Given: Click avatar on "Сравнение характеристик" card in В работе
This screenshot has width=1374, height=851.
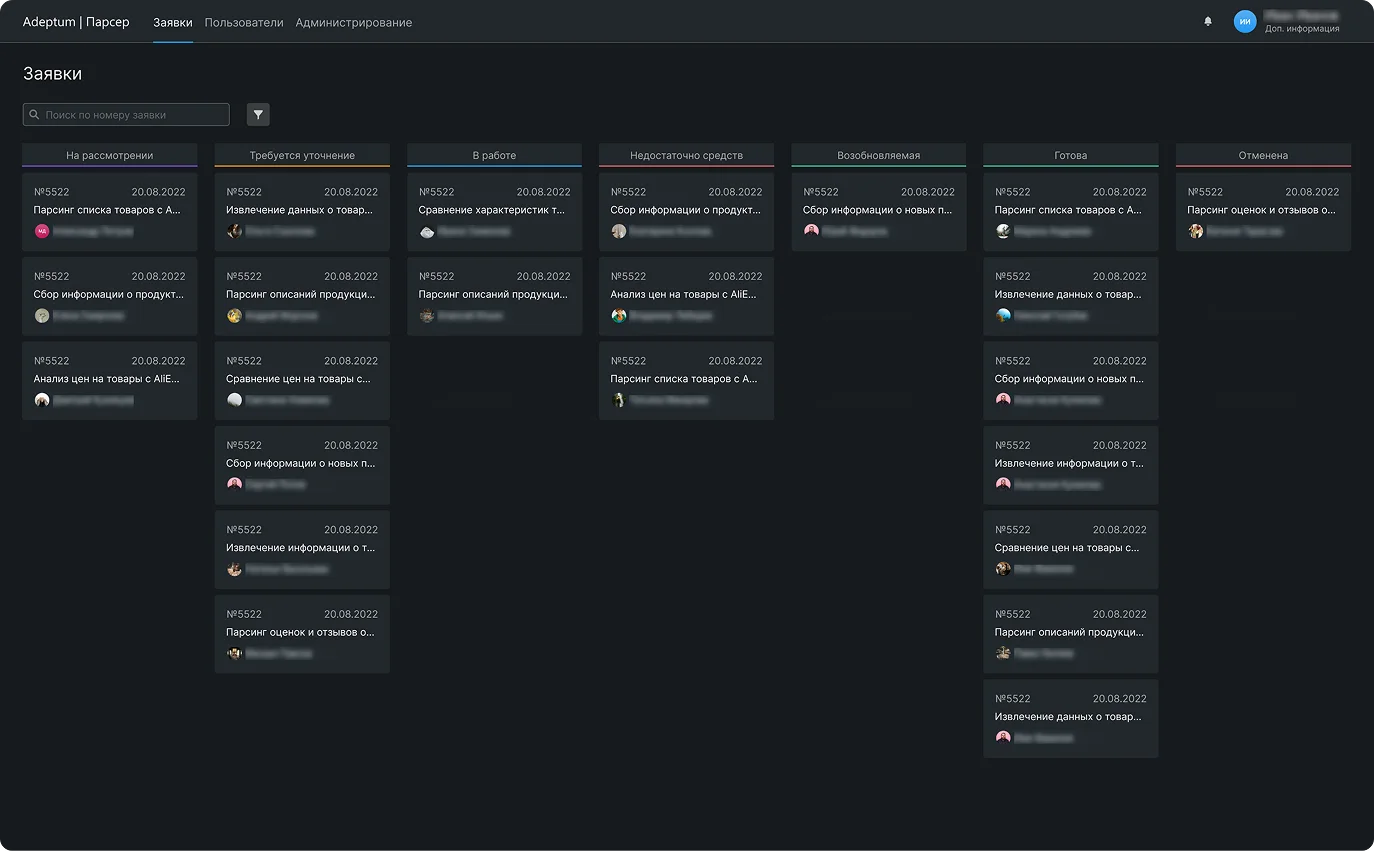Looking at the screenshot, I should tap(427, 231).
